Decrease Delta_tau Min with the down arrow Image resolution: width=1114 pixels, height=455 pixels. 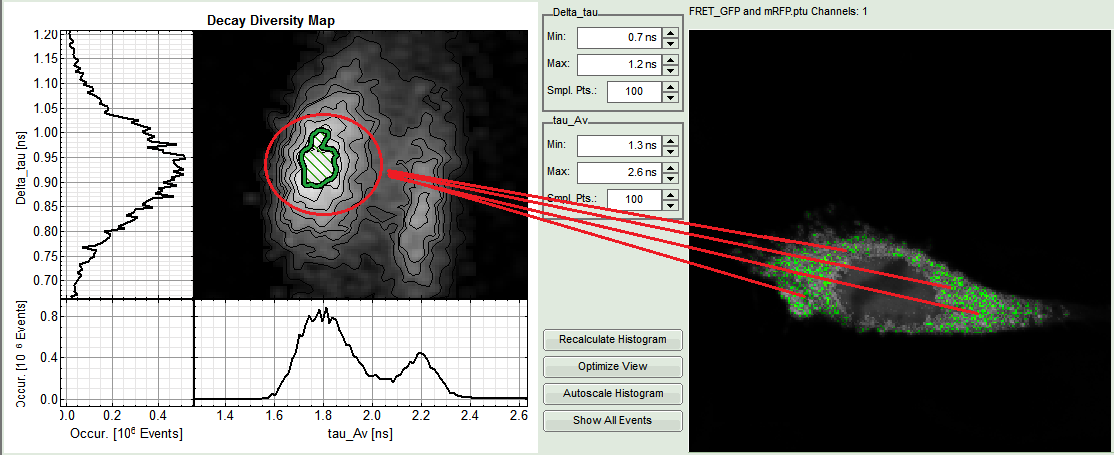670,42
